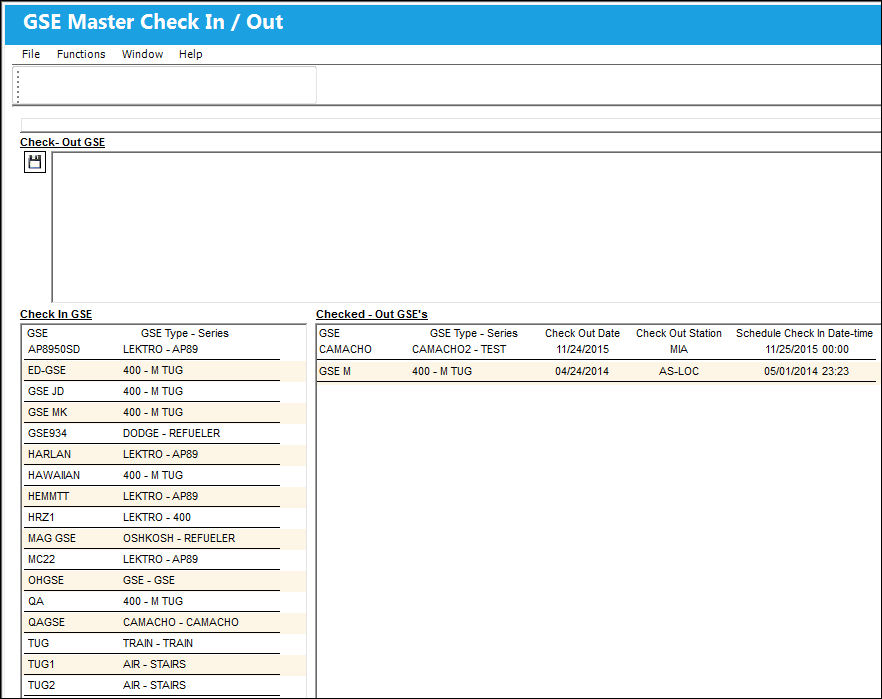The image size is (882, 699).
Task: Click the save icon under Check-Out GSE
Action: click(34, 162)
